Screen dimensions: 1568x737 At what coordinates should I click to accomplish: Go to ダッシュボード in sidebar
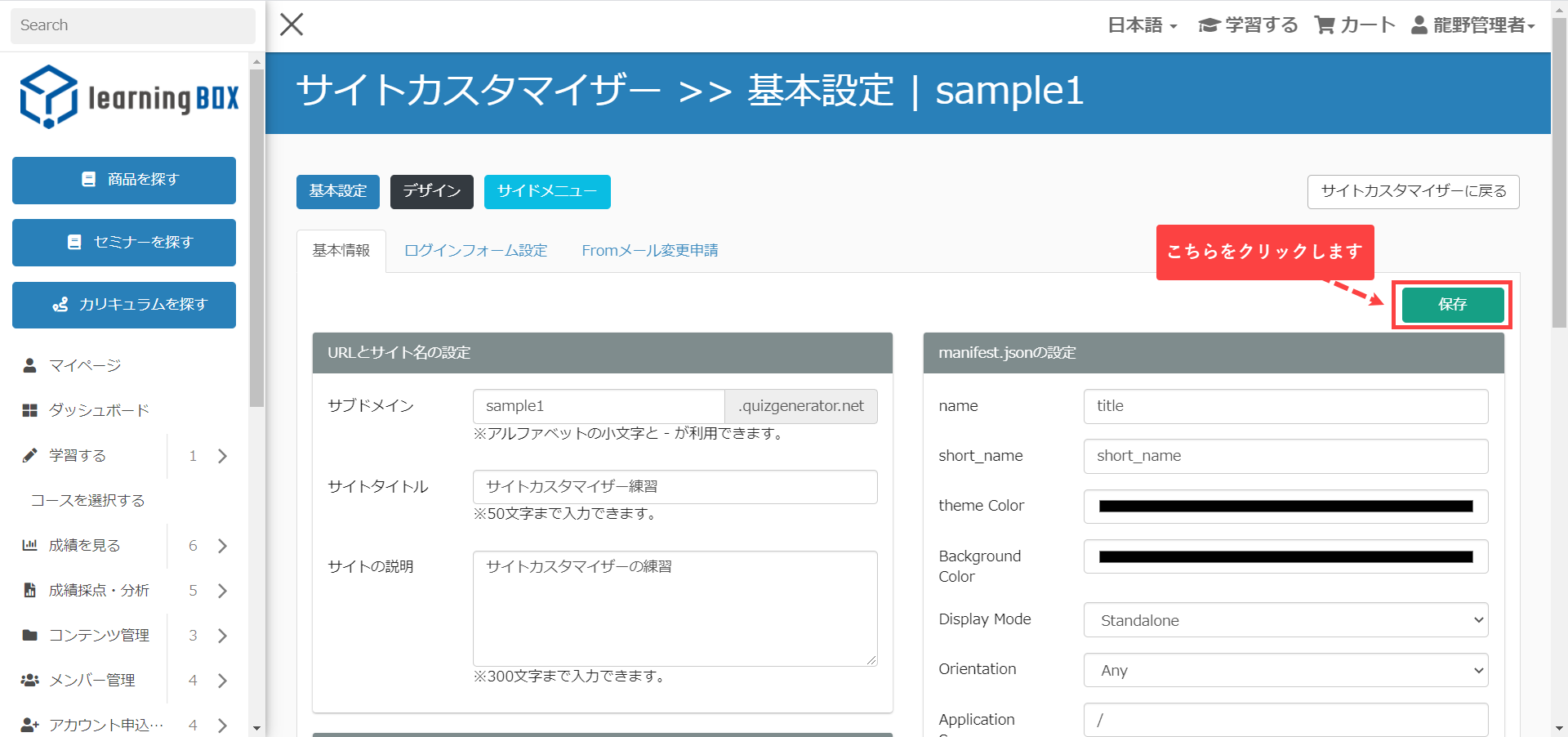click(x=98, y=410)
